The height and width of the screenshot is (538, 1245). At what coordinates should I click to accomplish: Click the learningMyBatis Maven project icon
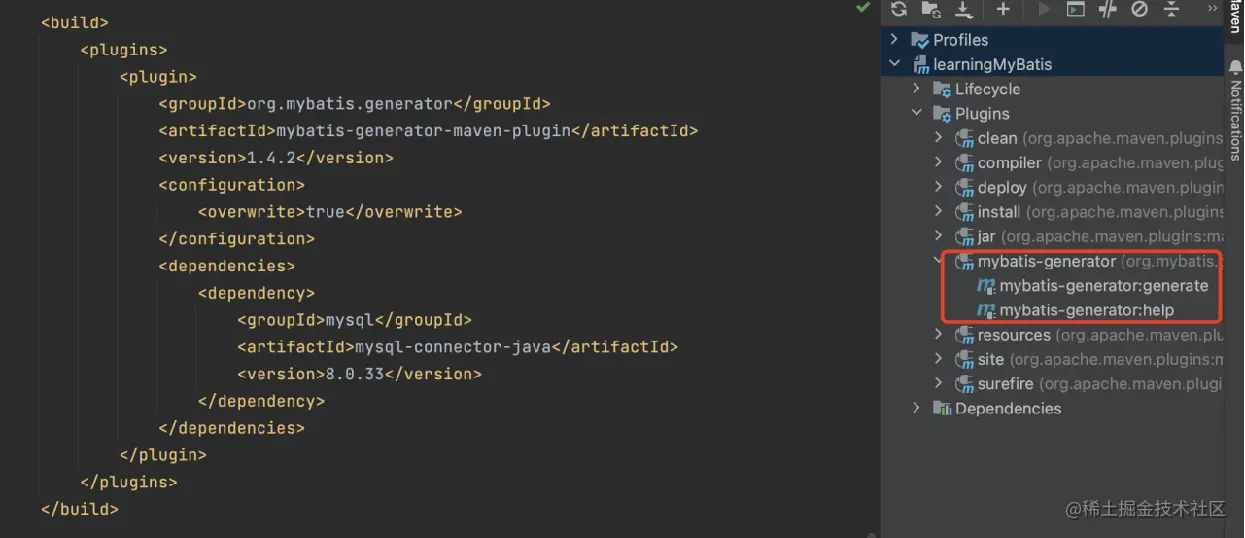pos(920,65)
